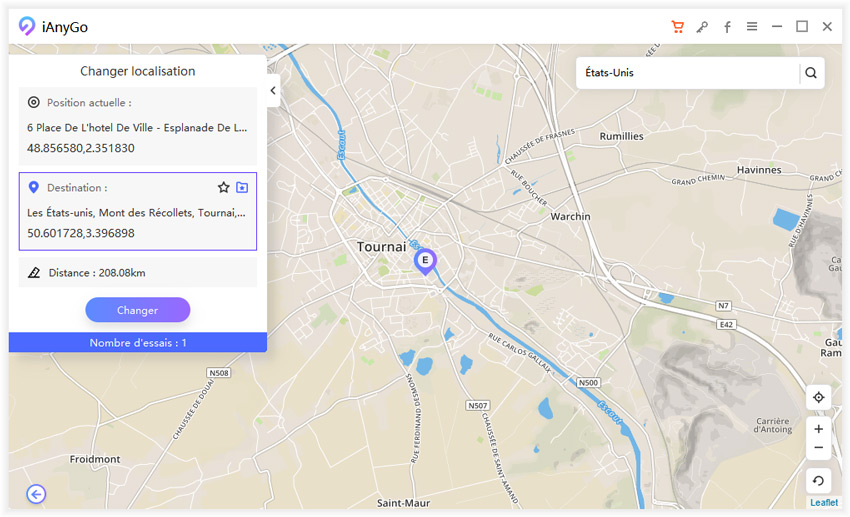
Task: Click the N507 road badge
Action: (x=478, y=405)
